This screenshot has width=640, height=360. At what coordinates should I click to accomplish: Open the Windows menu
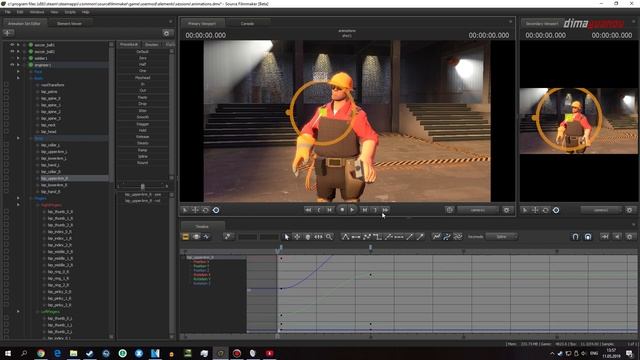pyautogui.click(x=37, y=12)
